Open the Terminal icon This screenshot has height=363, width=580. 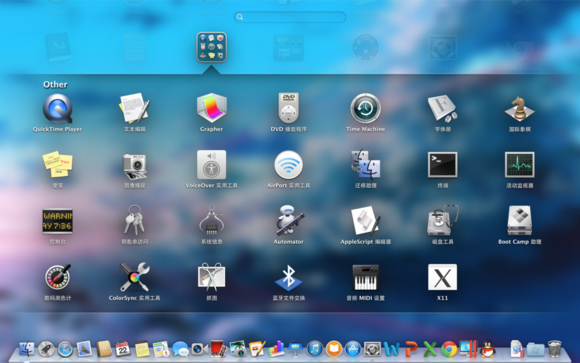(x=442, y=165)
